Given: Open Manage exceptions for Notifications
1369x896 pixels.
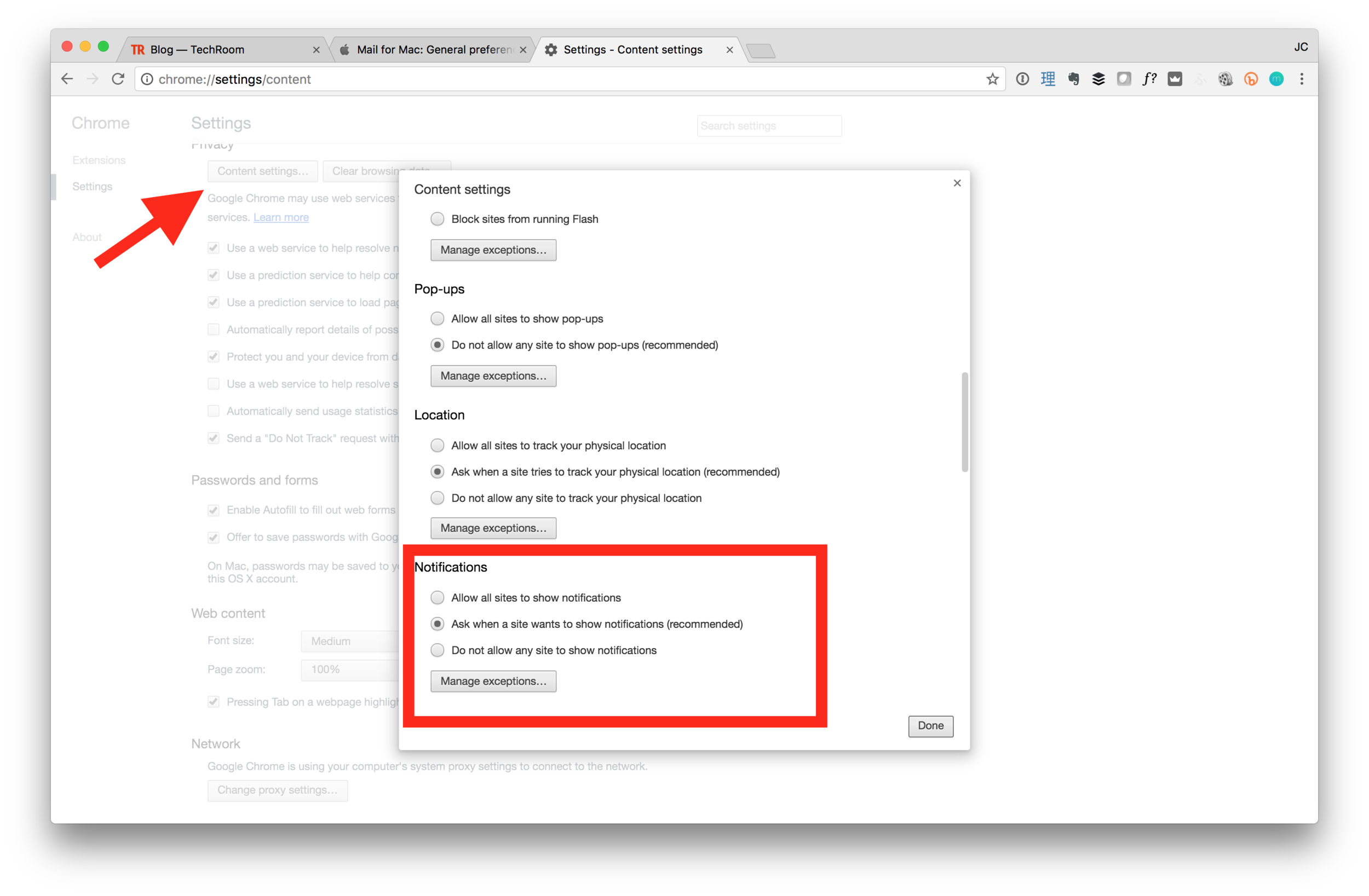Looking at the screenshot, I should click(493, 681).
